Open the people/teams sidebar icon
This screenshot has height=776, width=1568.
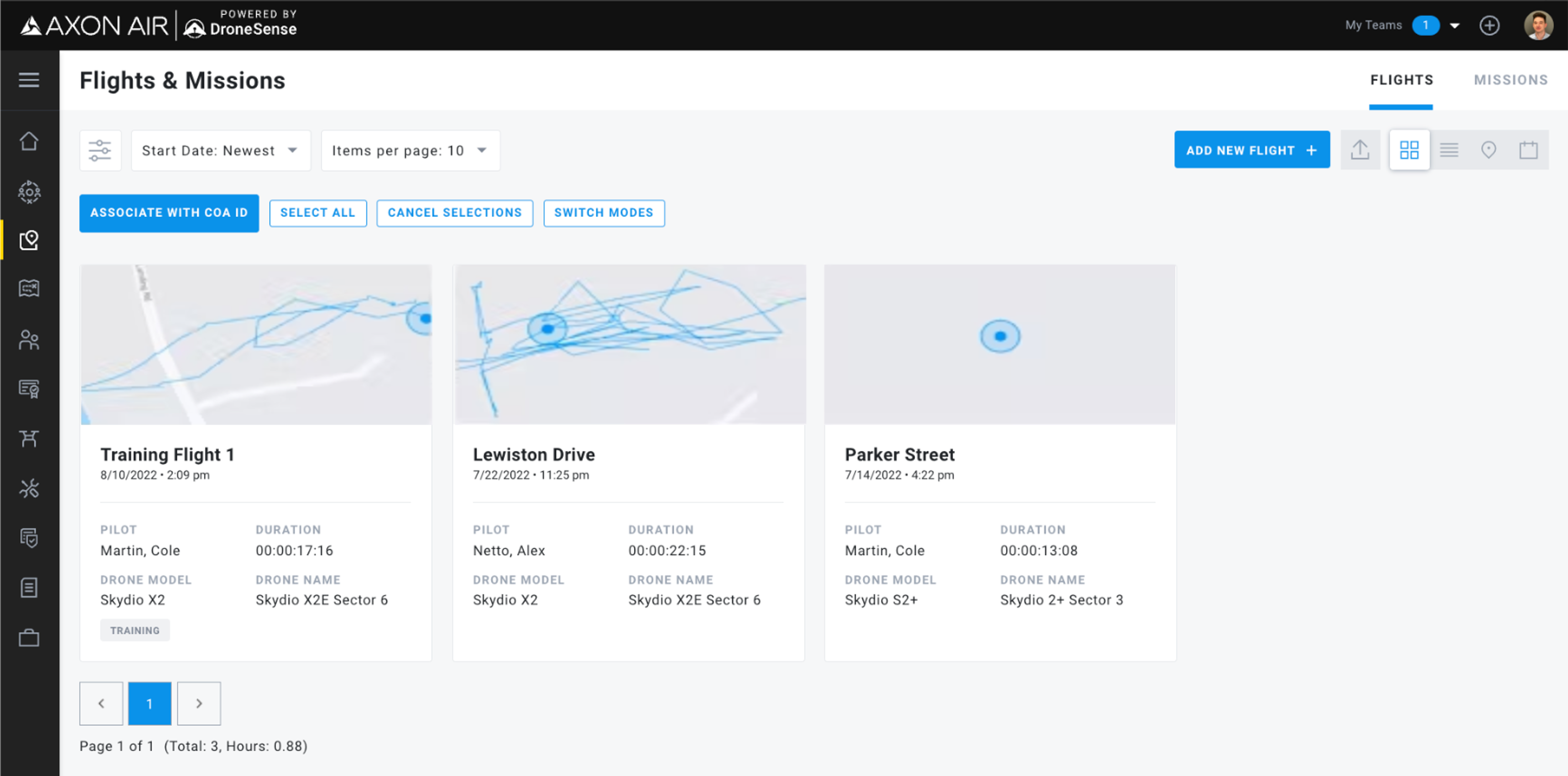click(29, 340)
